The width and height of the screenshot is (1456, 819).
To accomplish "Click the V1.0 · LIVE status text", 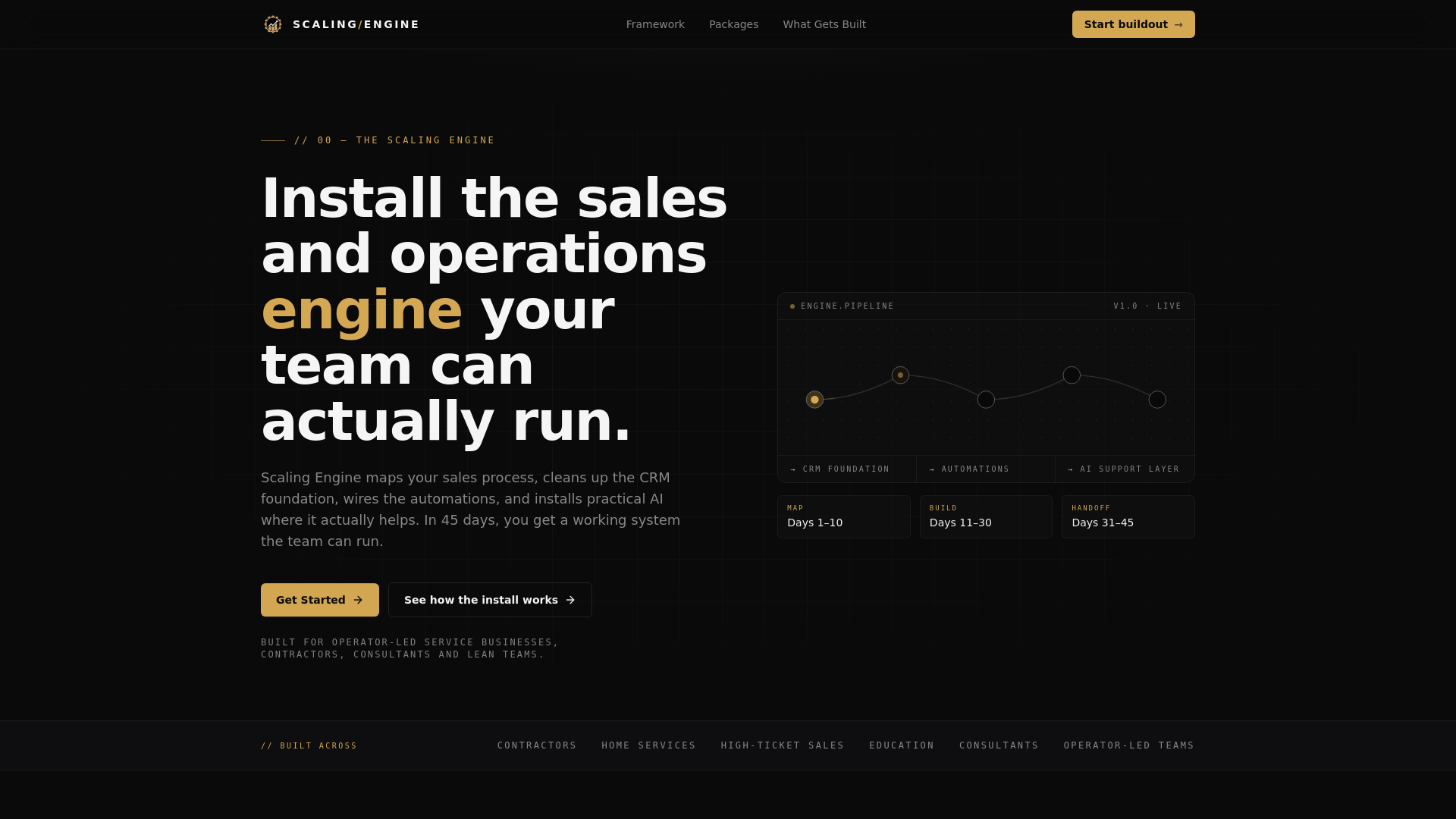I will (1147, 306).
